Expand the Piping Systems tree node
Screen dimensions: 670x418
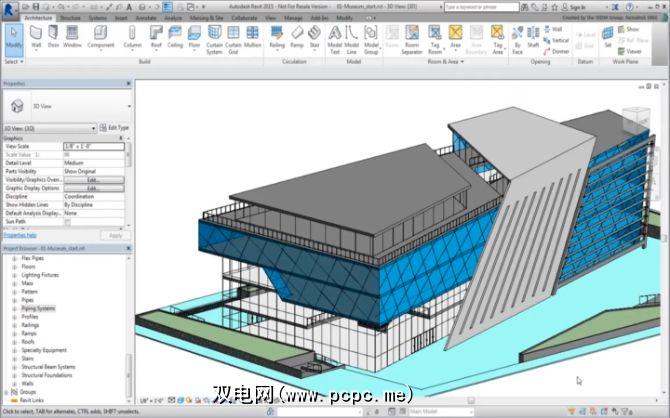[14, 309]
